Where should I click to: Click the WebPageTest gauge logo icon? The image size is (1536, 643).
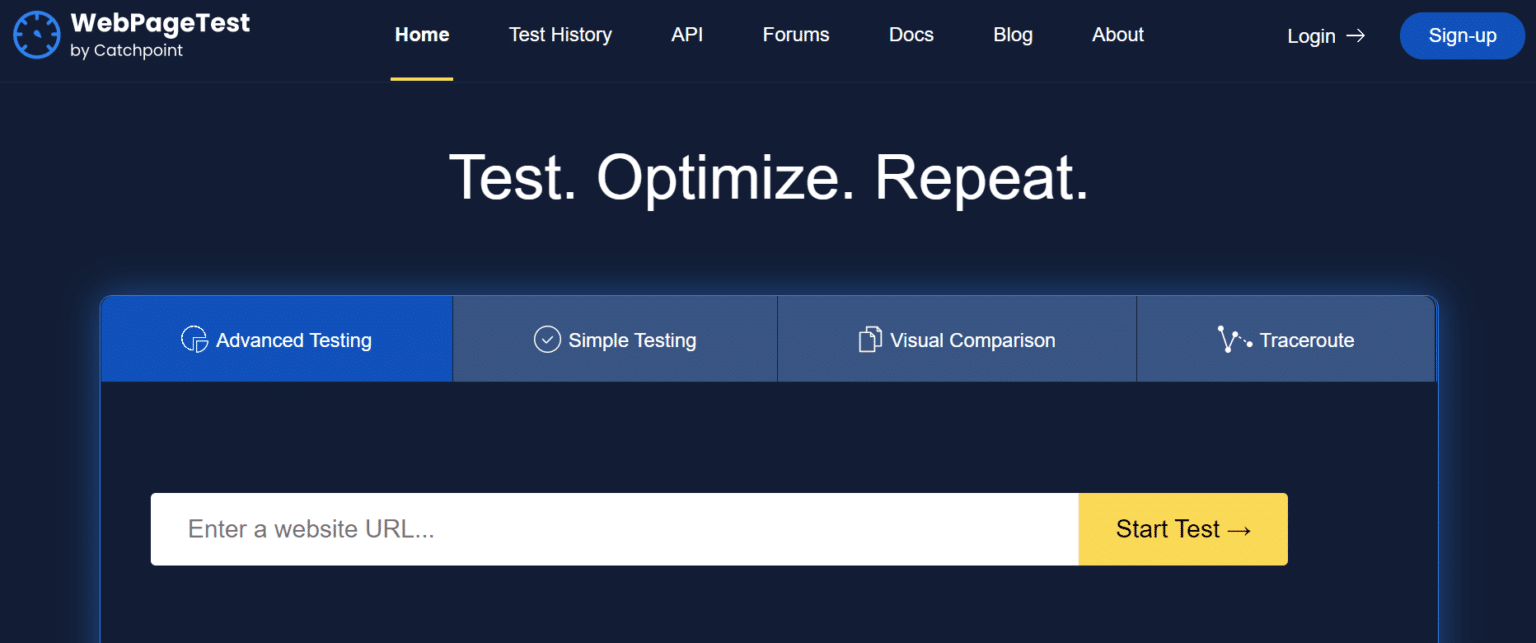pyautogui.click(x=37, y=35)
